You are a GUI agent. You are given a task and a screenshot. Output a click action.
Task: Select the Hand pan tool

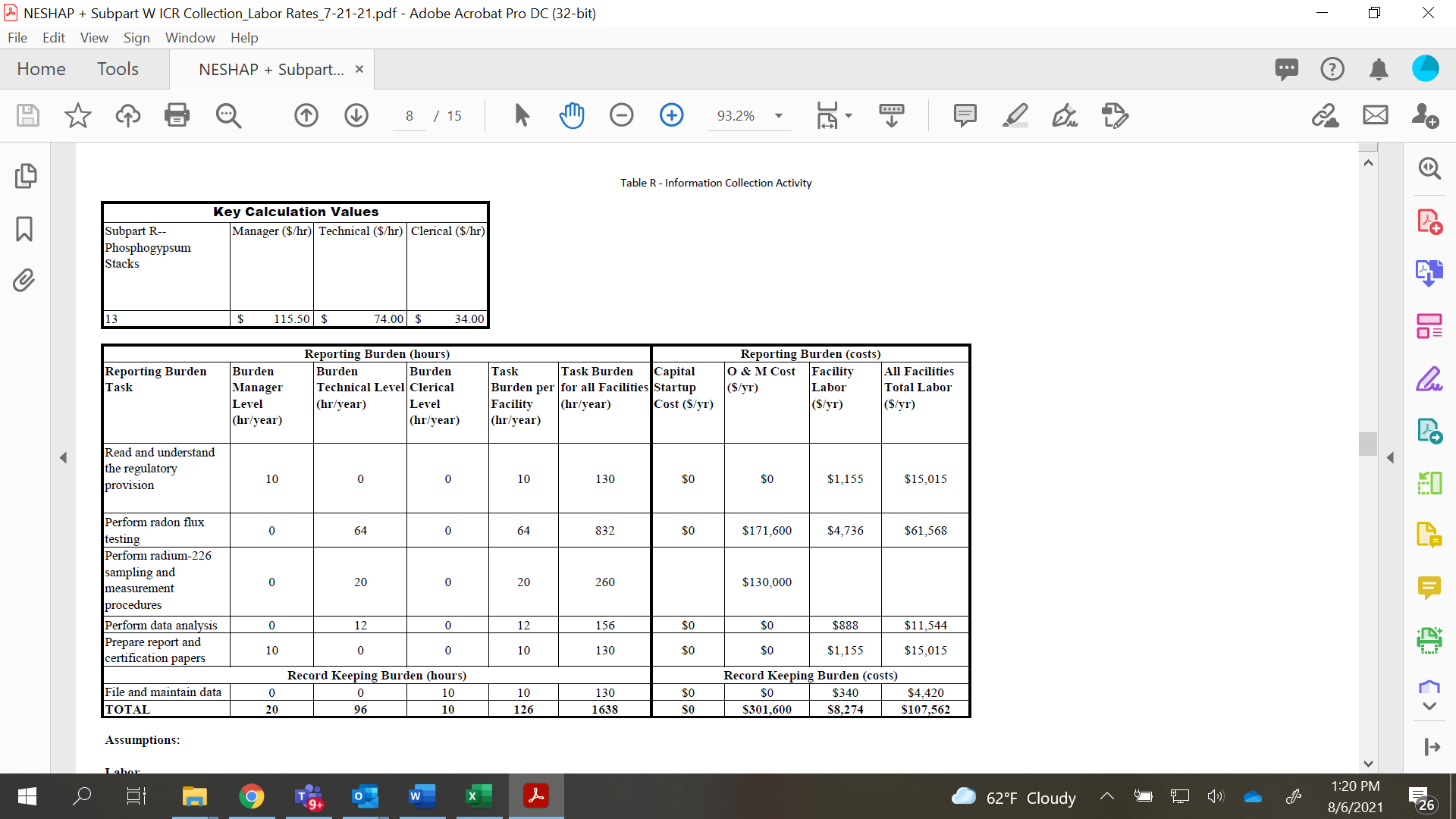tap(572, 115)
